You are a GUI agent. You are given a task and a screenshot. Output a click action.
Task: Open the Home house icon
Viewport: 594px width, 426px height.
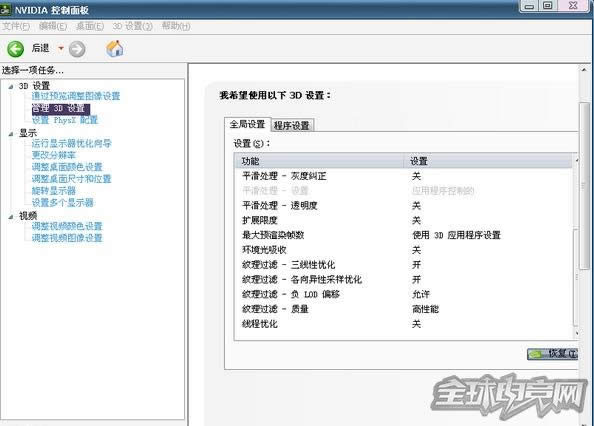click(x=115, y=48)
